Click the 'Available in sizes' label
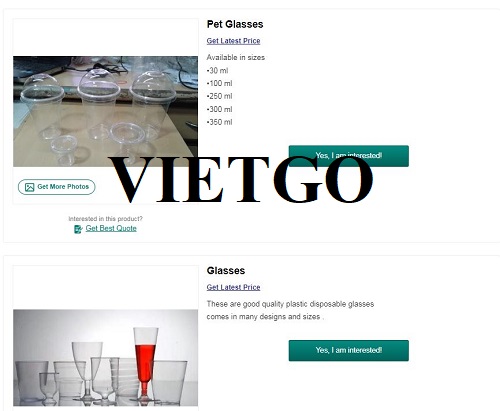Screen dimensions: 500x411 point(236,57)
